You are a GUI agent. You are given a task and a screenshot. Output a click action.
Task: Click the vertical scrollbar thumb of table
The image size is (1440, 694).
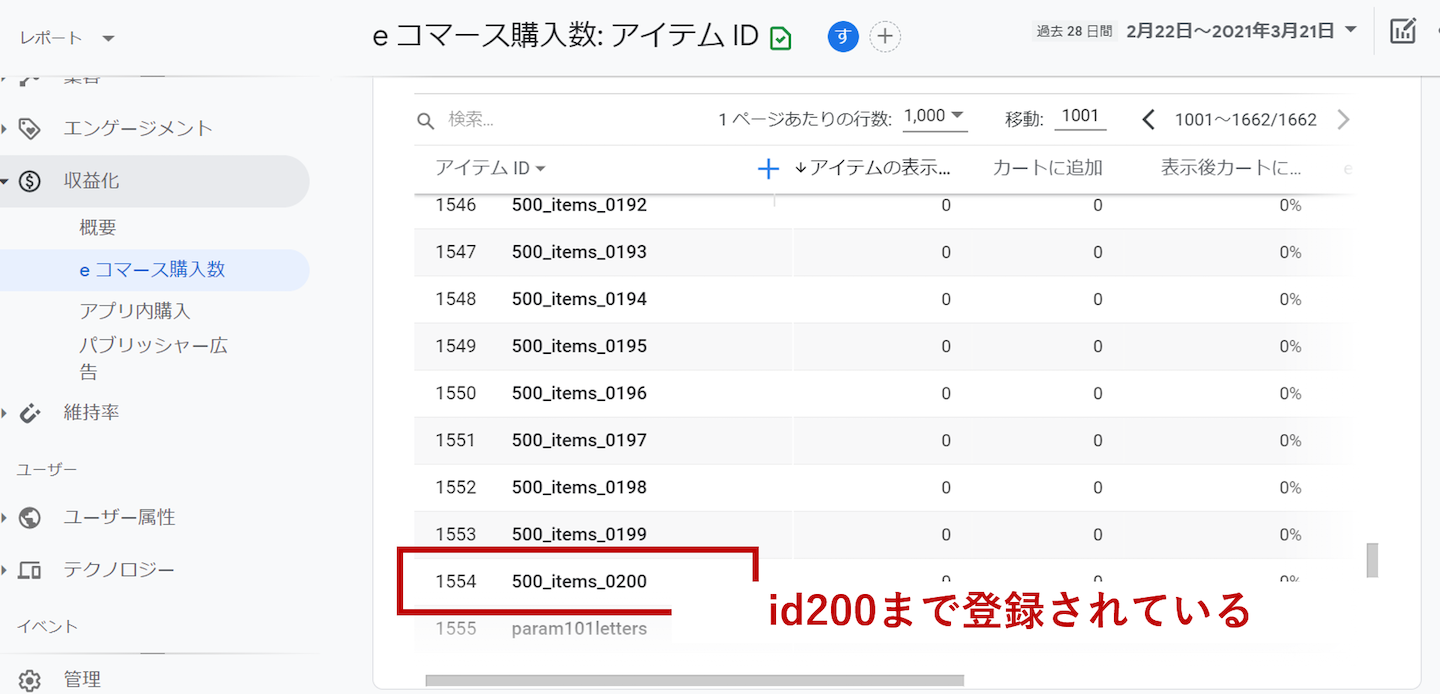[1372, 560]
